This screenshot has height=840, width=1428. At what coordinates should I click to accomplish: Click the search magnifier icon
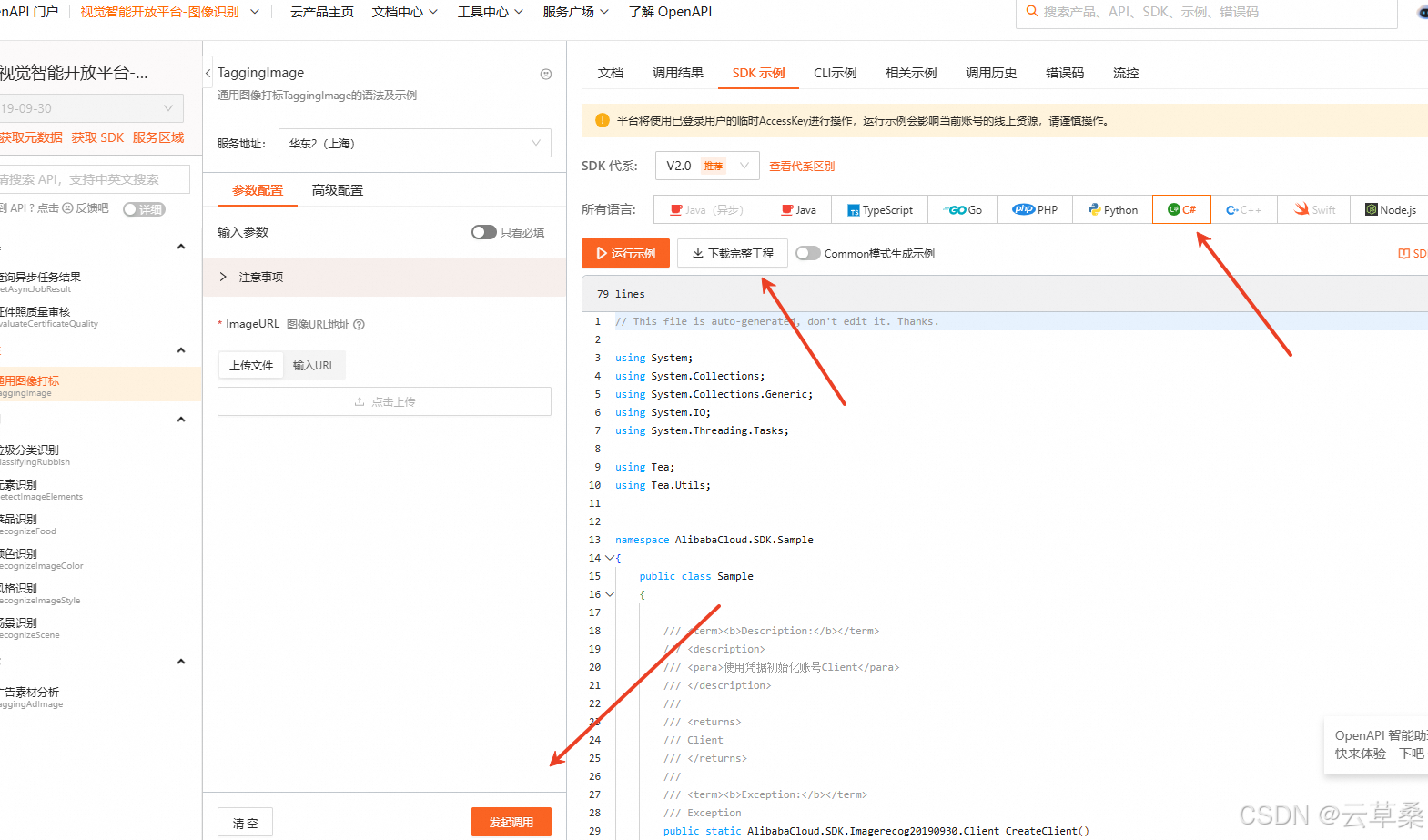(1031, 12)
